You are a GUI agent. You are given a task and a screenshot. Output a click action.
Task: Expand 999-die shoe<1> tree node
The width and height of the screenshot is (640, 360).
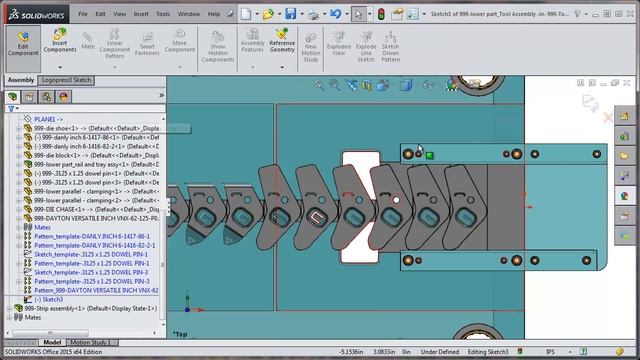click(19, 128)
